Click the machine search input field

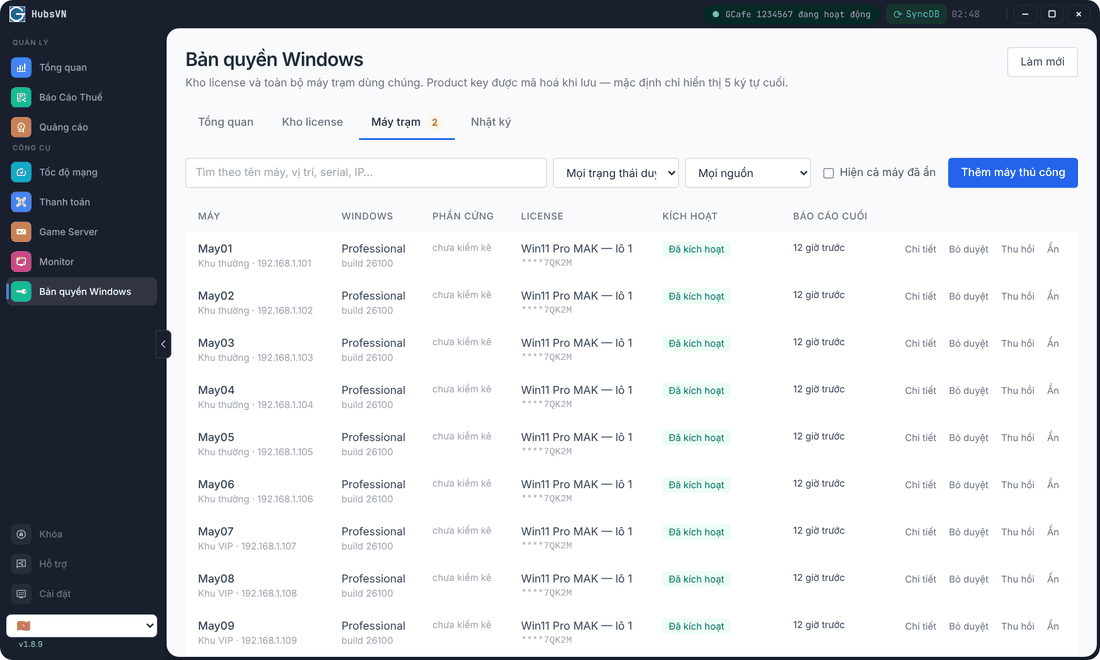pyautogui.click(x=365, y=173)
